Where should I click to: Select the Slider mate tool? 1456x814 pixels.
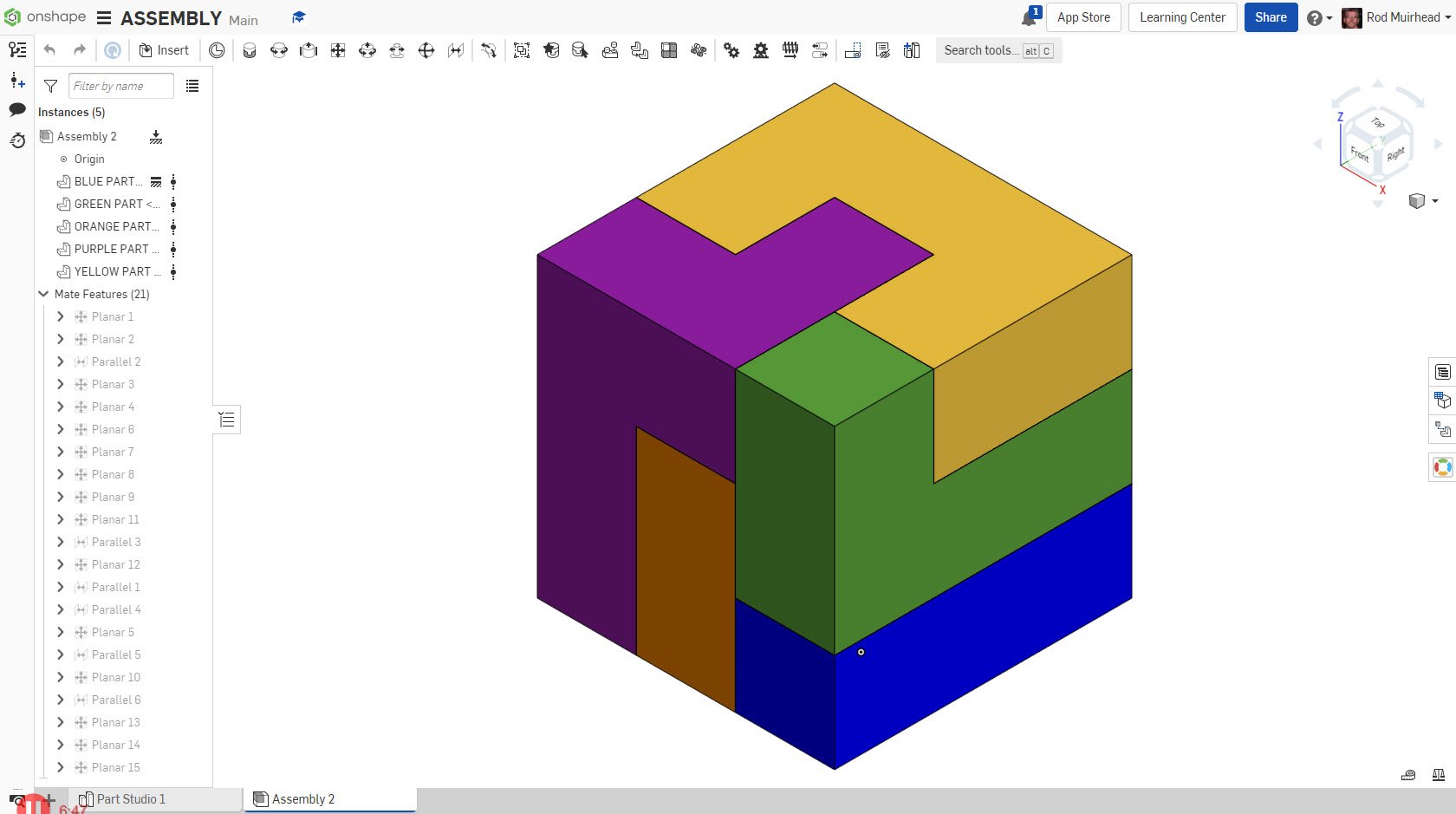click(x=309, y=50)
